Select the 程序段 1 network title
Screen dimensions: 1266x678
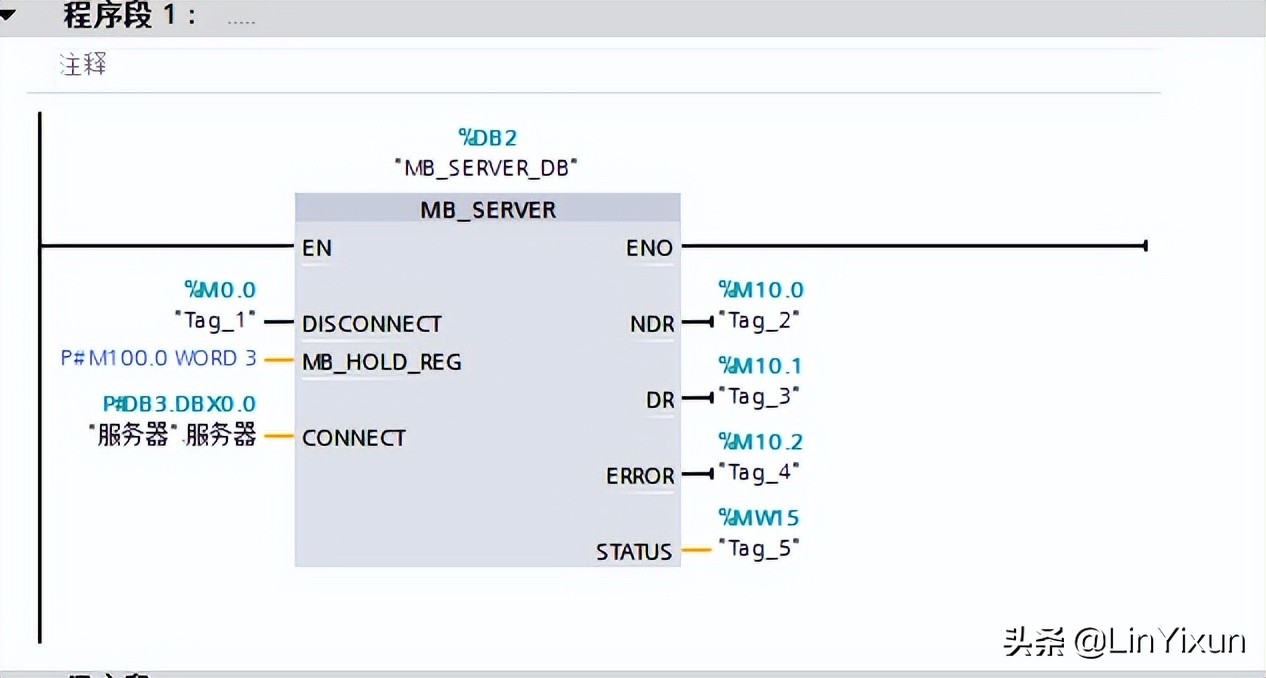pos(130,16)
